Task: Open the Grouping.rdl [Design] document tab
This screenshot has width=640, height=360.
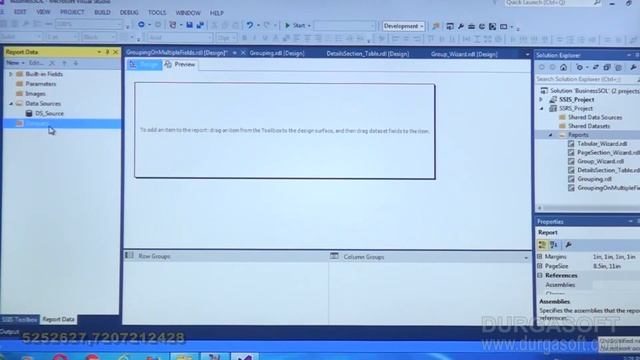Action: pyautogui.click(x=277, y=53)
